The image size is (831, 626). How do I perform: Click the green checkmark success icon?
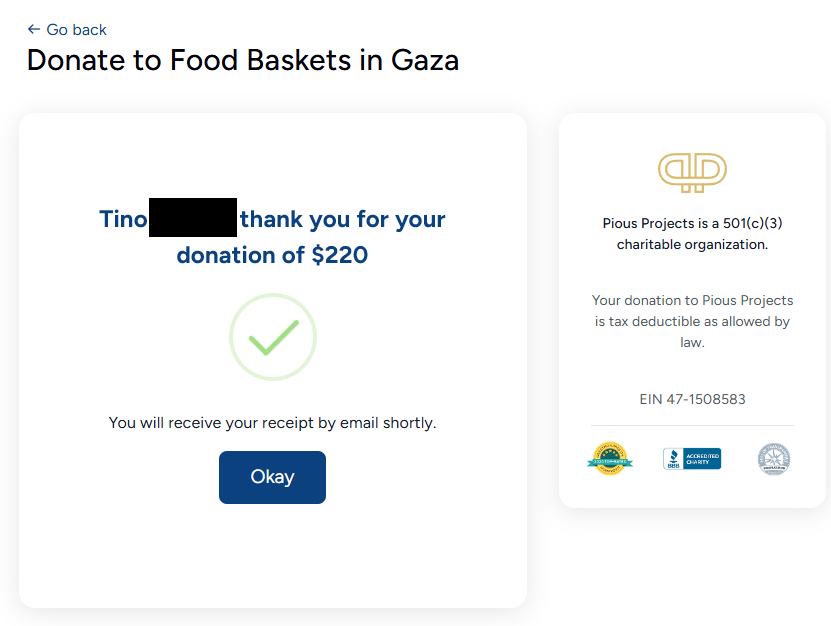point(272,337)
